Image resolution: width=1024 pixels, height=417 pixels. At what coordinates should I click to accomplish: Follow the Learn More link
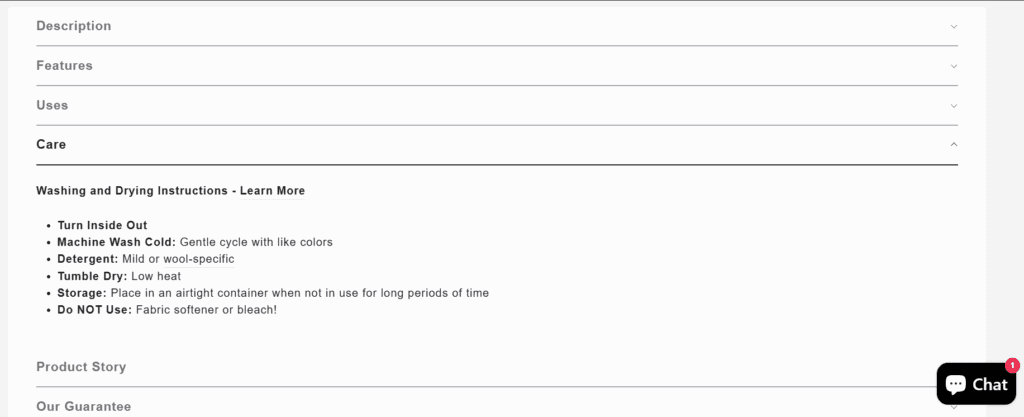(x=272, y=191)
